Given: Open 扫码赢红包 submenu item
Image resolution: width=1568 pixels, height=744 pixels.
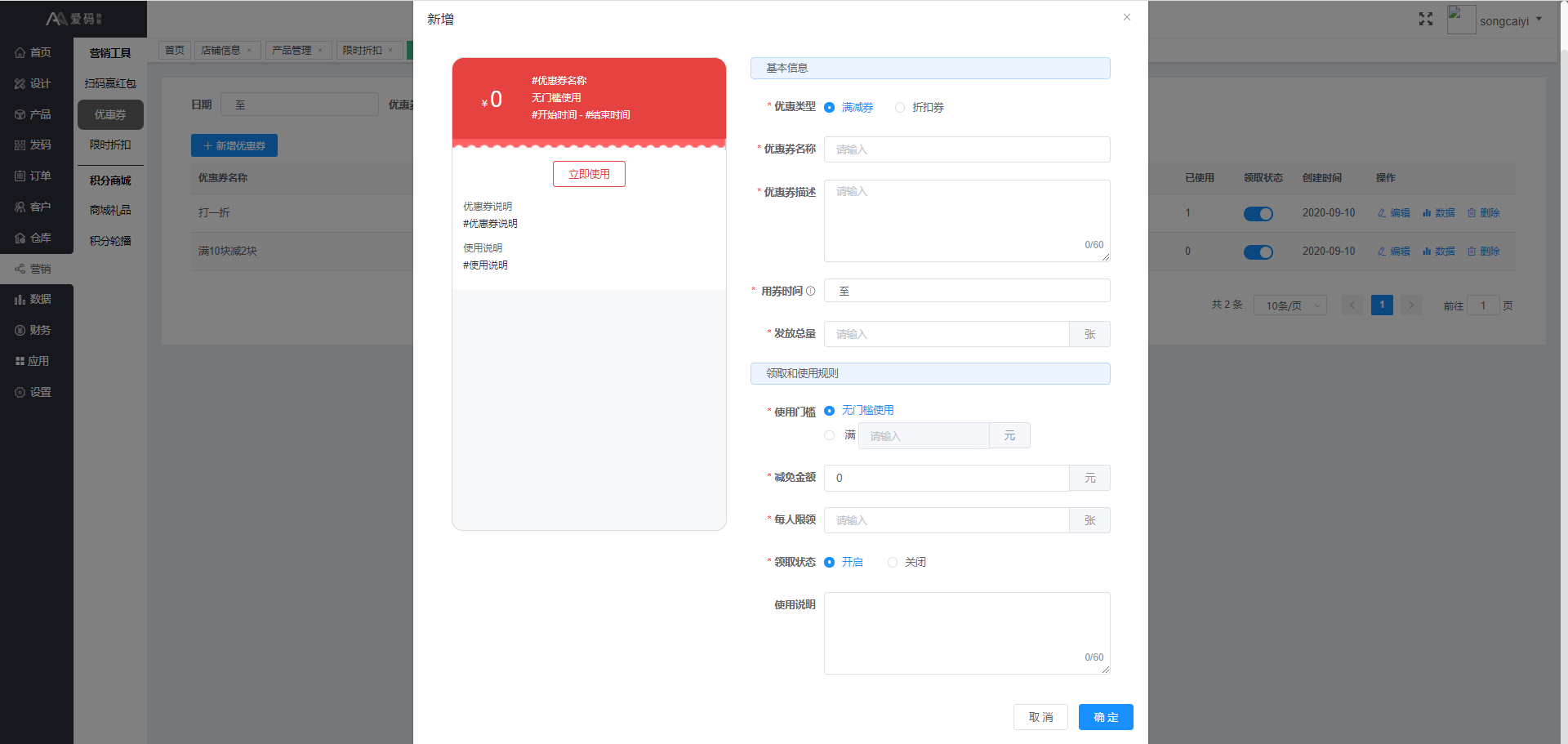Looking at the screenshot, I should tap(110, 83).
